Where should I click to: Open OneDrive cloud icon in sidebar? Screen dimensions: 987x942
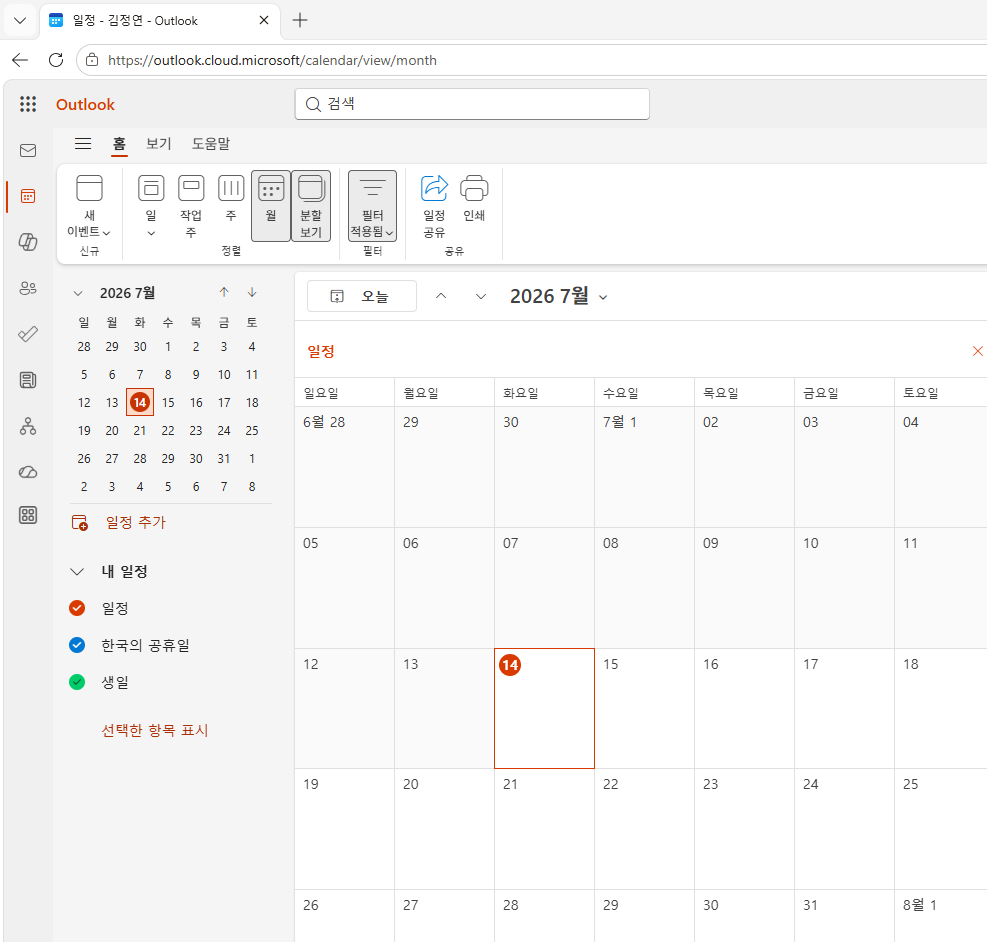(28, 472)
